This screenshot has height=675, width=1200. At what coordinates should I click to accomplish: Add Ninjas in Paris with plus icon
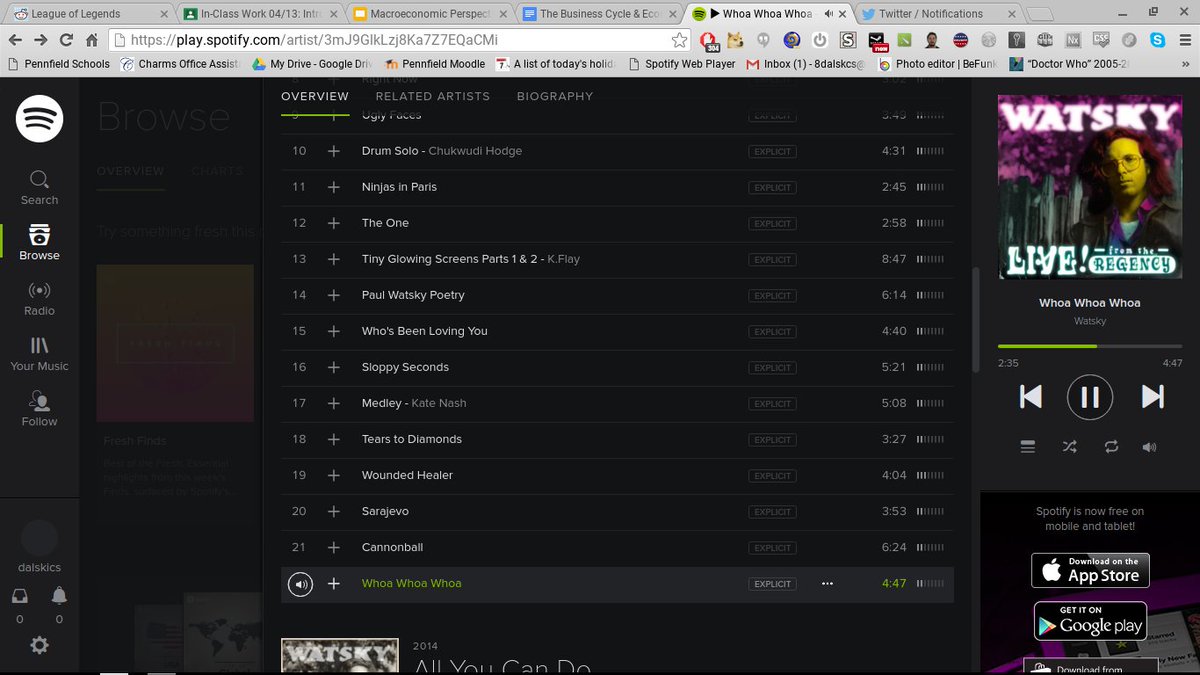[x=334, y=187]
